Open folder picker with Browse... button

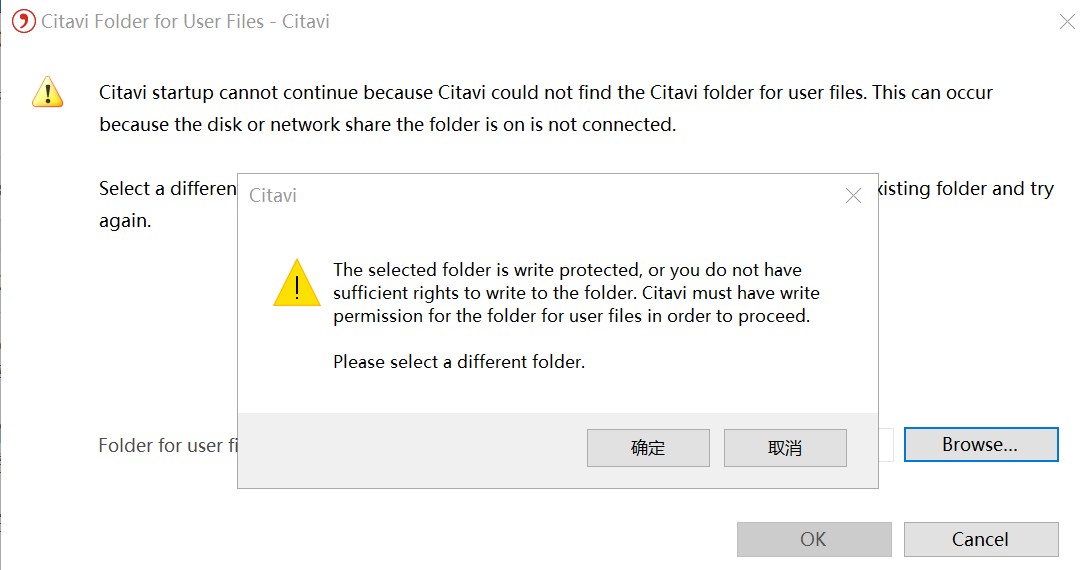click(x=980, y=445)
